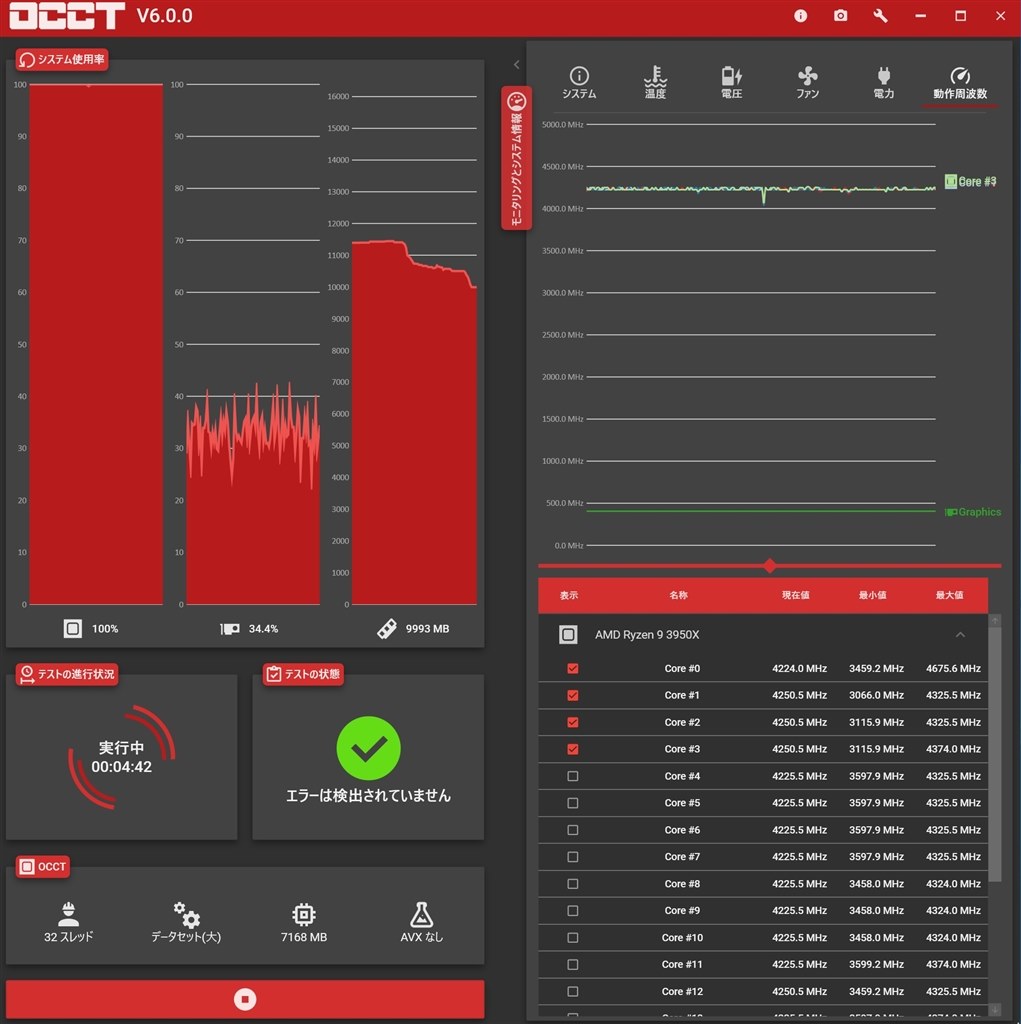Select the 動作周波数 frequency tab
The height and width of the screenshot is (1024, 1021).
tap(960, 83)
